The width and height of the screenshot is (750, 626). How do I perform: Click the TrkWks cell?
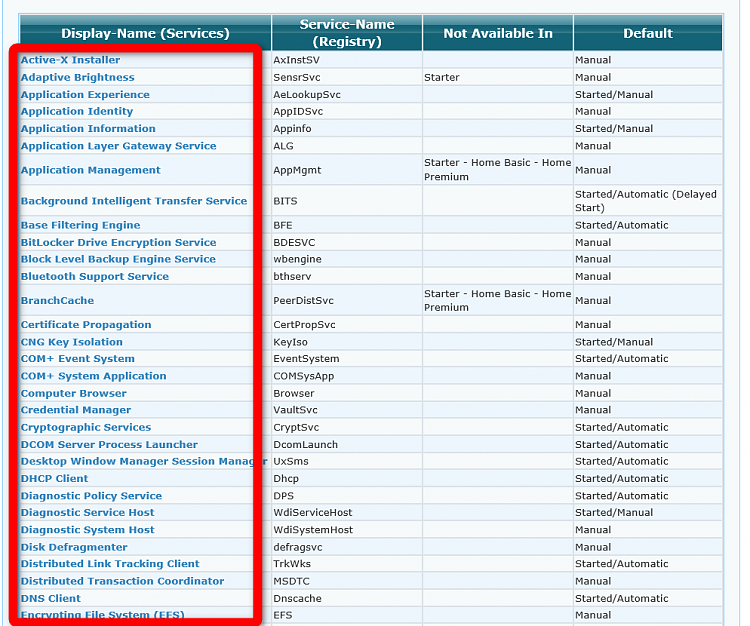347,563
